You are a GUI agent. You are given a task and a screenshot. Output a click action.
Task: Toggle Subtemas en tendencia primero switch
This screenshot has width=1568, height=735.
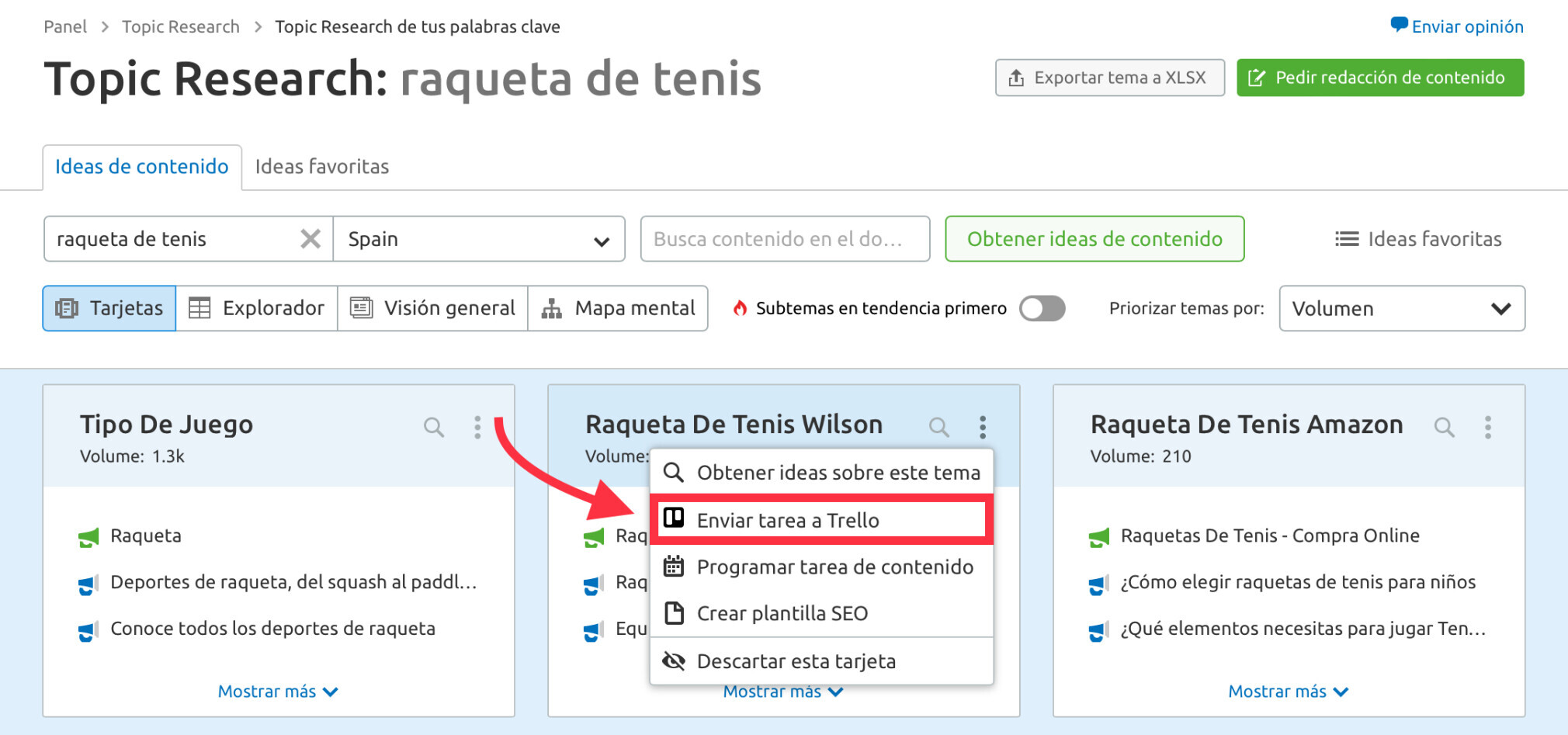1042,308
